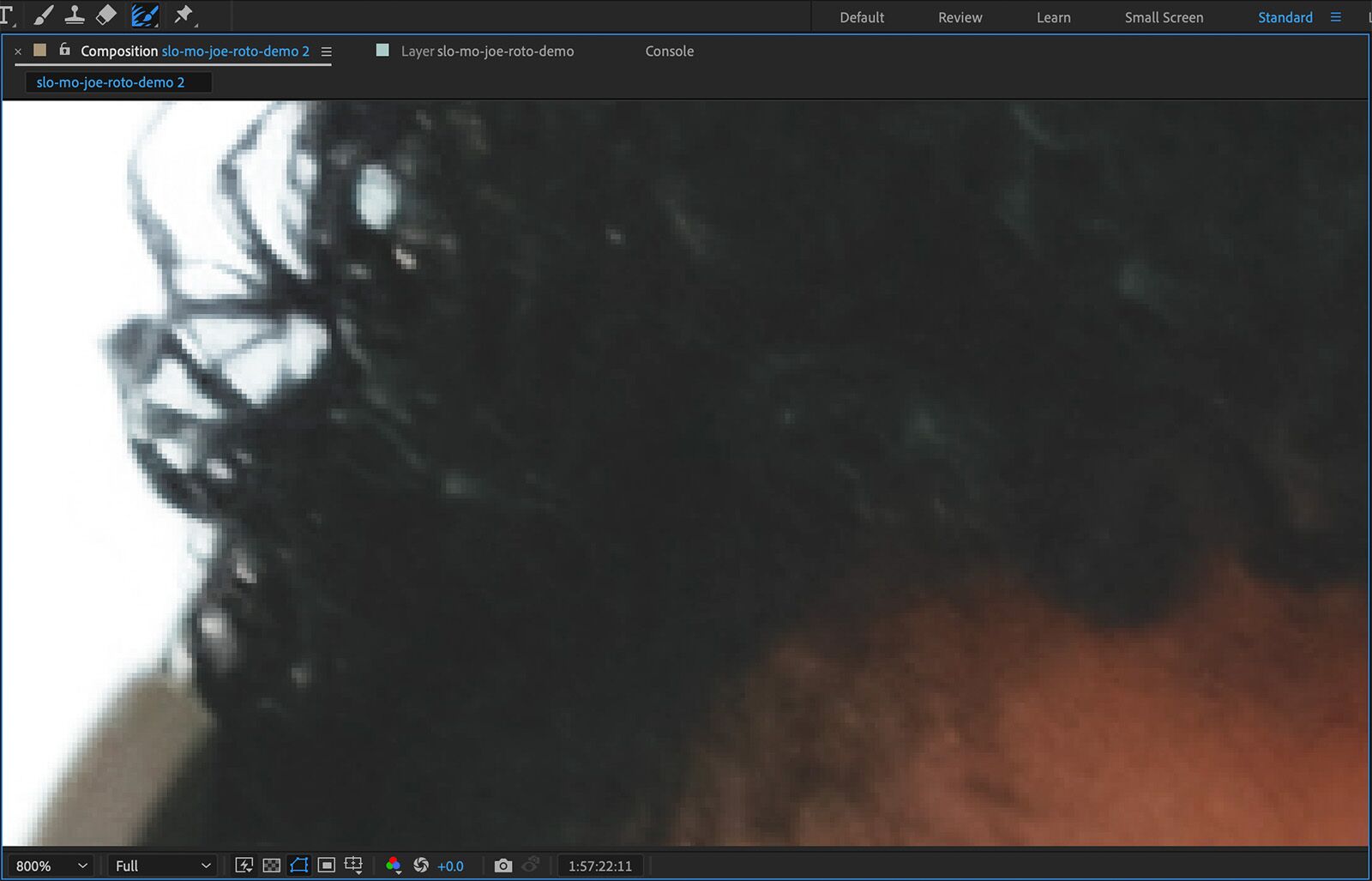Image resolution: width=1372 pixels, height=881 pixels.
Task: Take a snapshot with the camera icon
Action: [x=503, y=866]
